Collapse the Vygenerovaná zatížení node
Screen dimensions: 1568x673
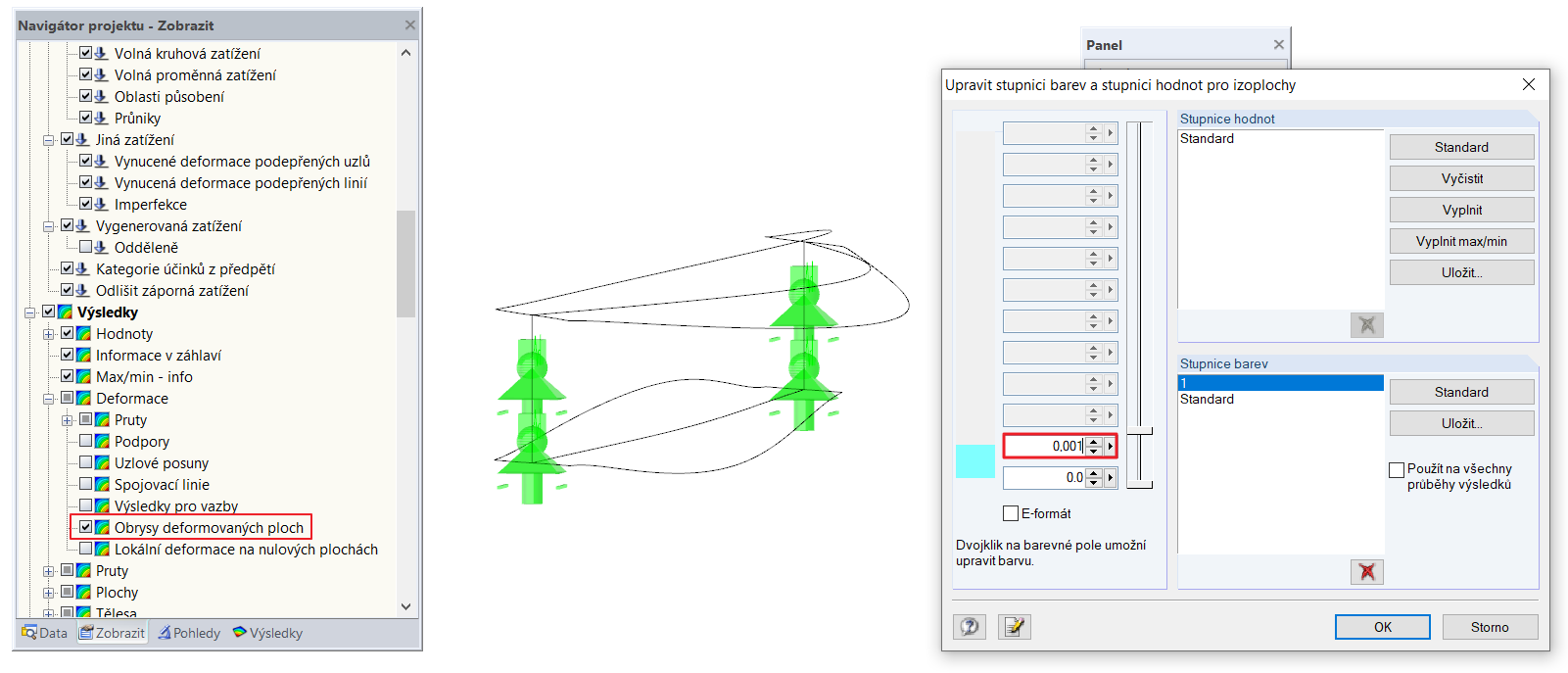pyautogui.click(x=49, y=226)
